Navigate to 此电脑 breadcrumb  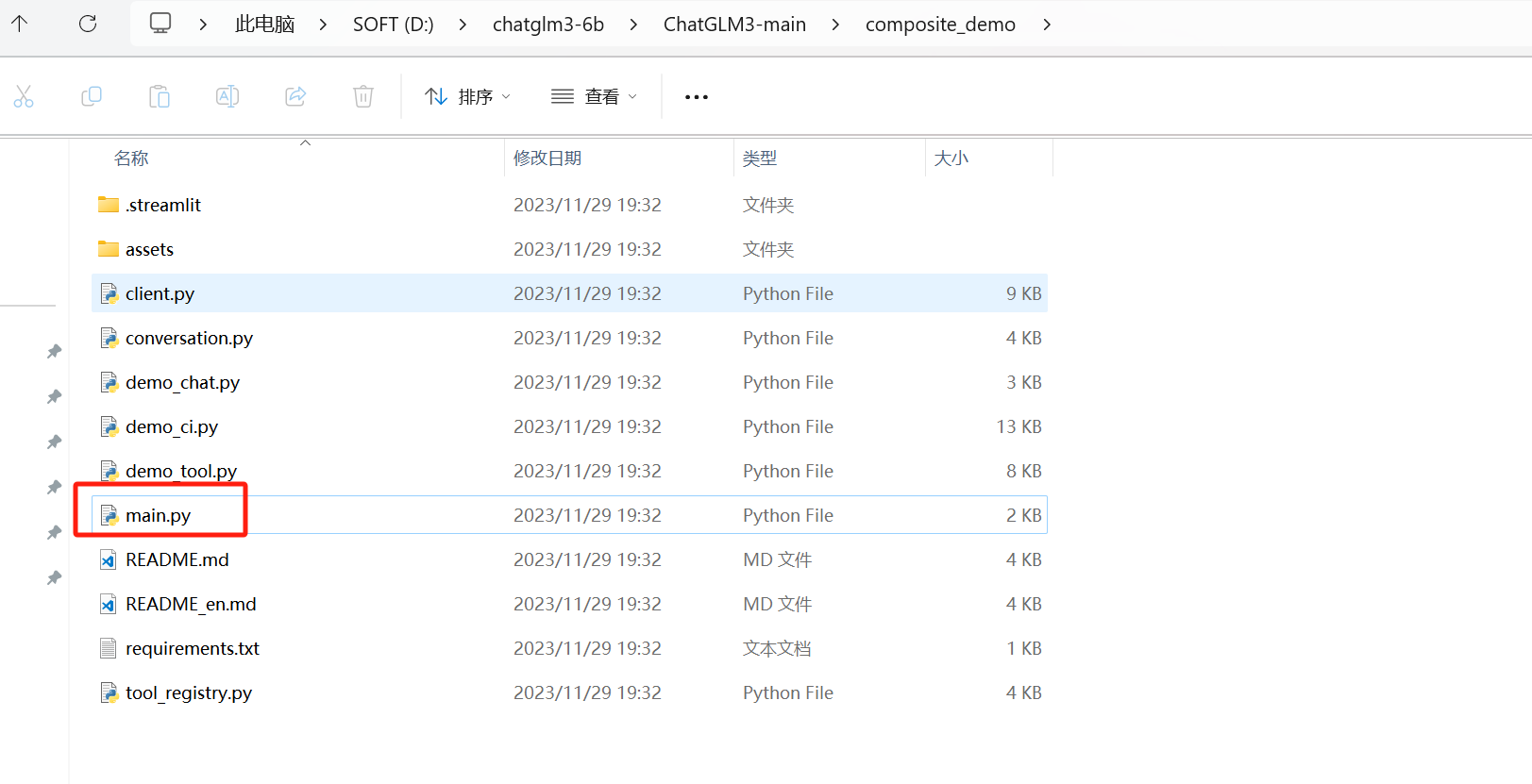[x=265, y=25]
